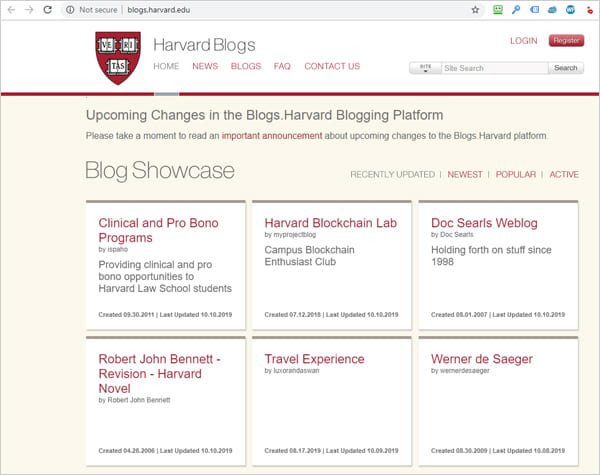Screen dimensions: 600x475
Task: Click author name wernerdesaeger
Action: (x=465, y=371)
